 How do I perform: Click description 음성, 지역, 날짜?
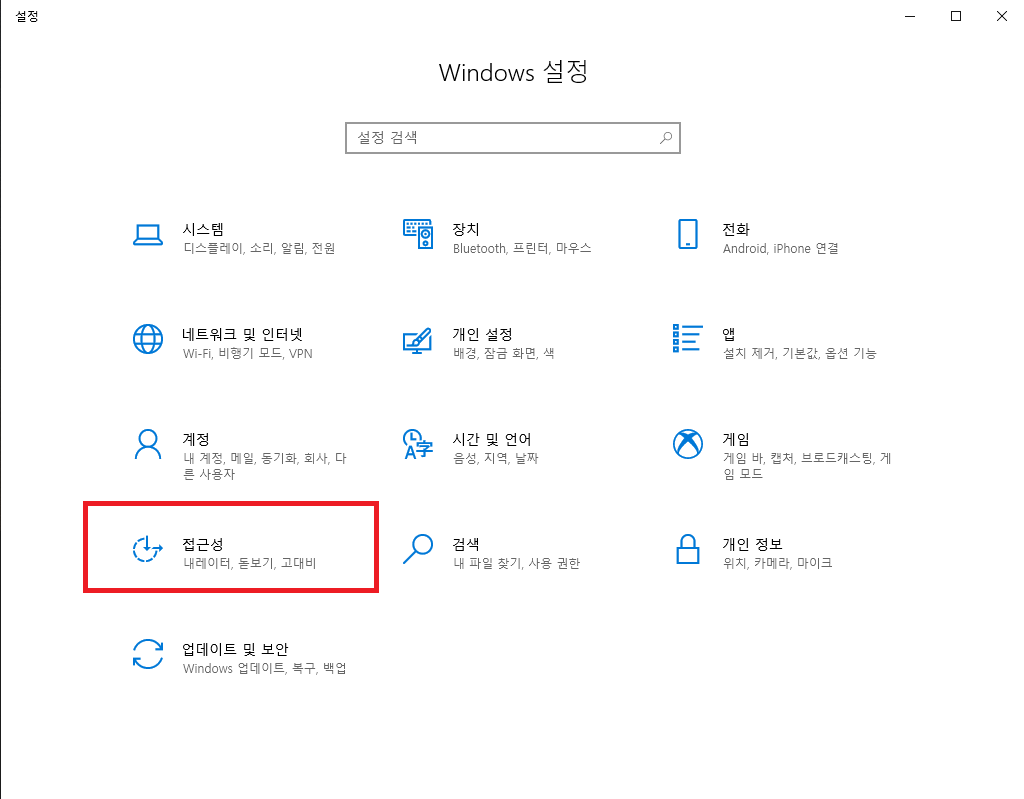(x=496, y=459)
